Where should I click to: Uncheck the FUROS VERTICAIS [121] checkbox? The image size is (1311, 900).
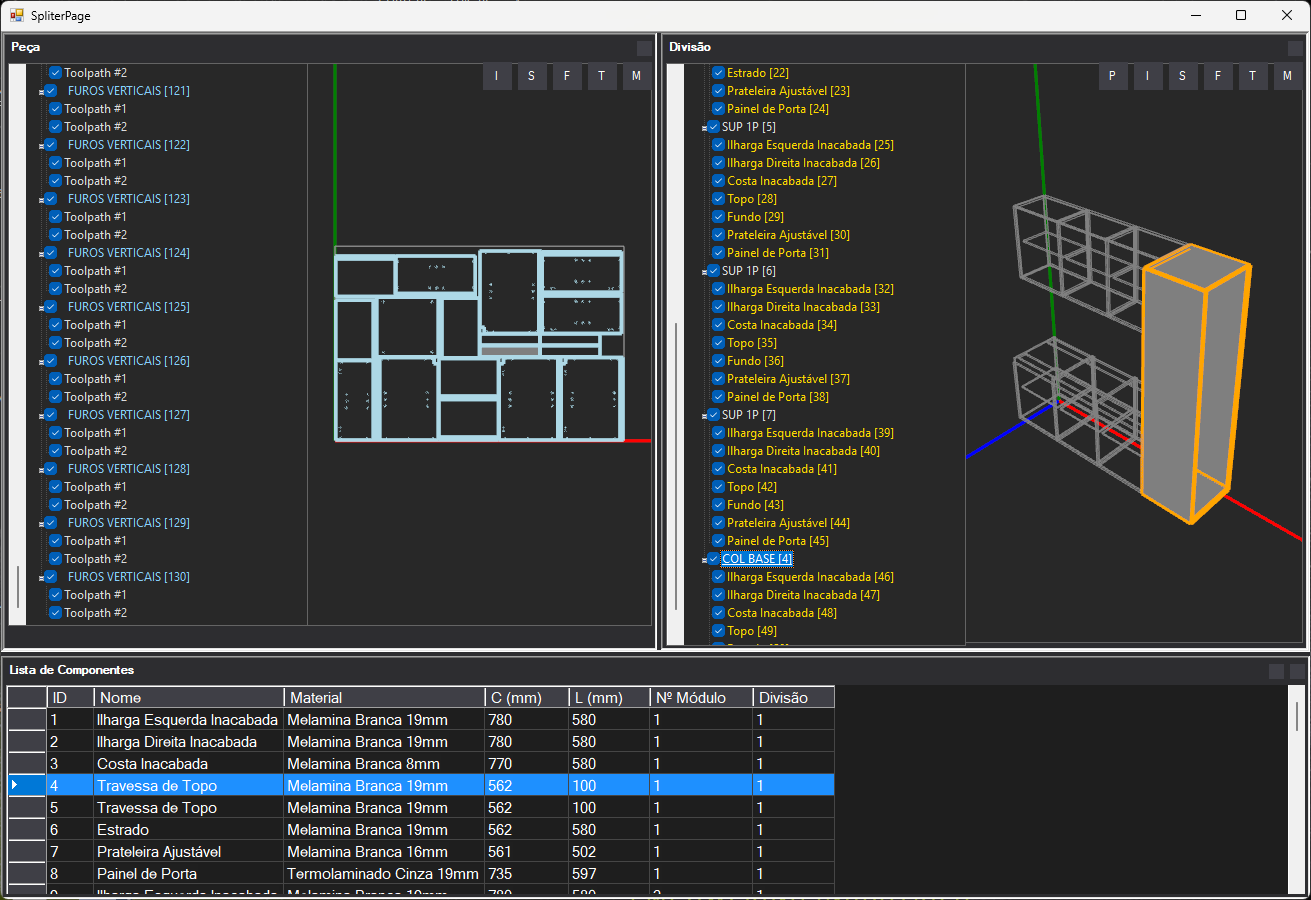(x=51, y=91)
